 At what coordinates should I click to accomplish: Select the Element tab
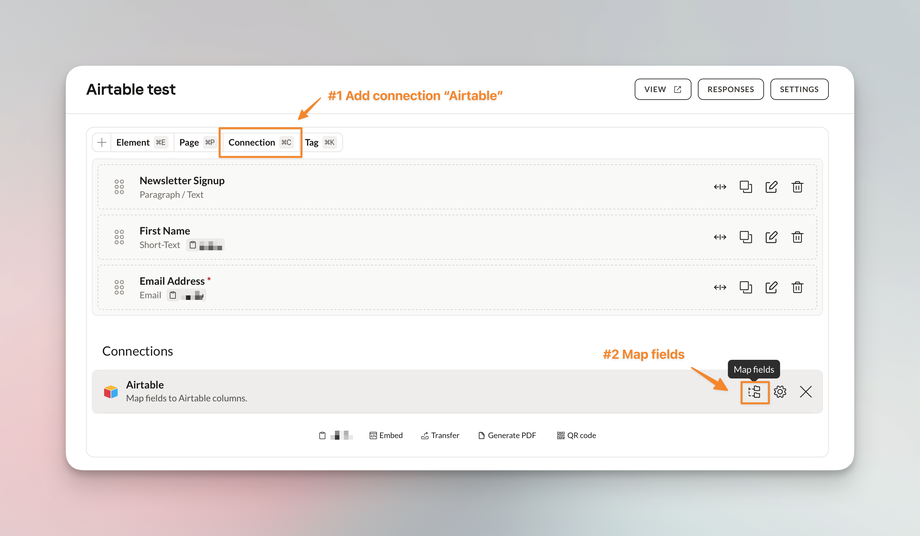tap(140, 142)
